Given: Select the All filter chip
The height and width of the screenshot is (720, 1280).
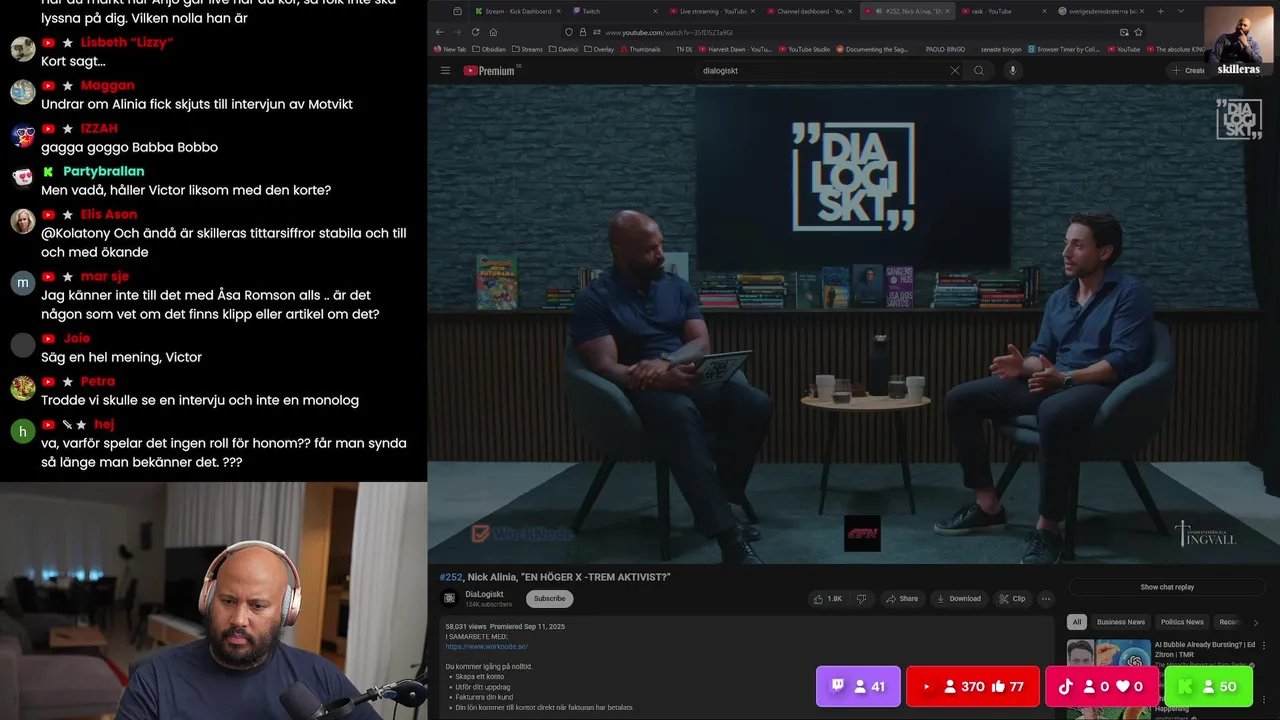Looking at the screenshot, I should [x=1077, y=622].
